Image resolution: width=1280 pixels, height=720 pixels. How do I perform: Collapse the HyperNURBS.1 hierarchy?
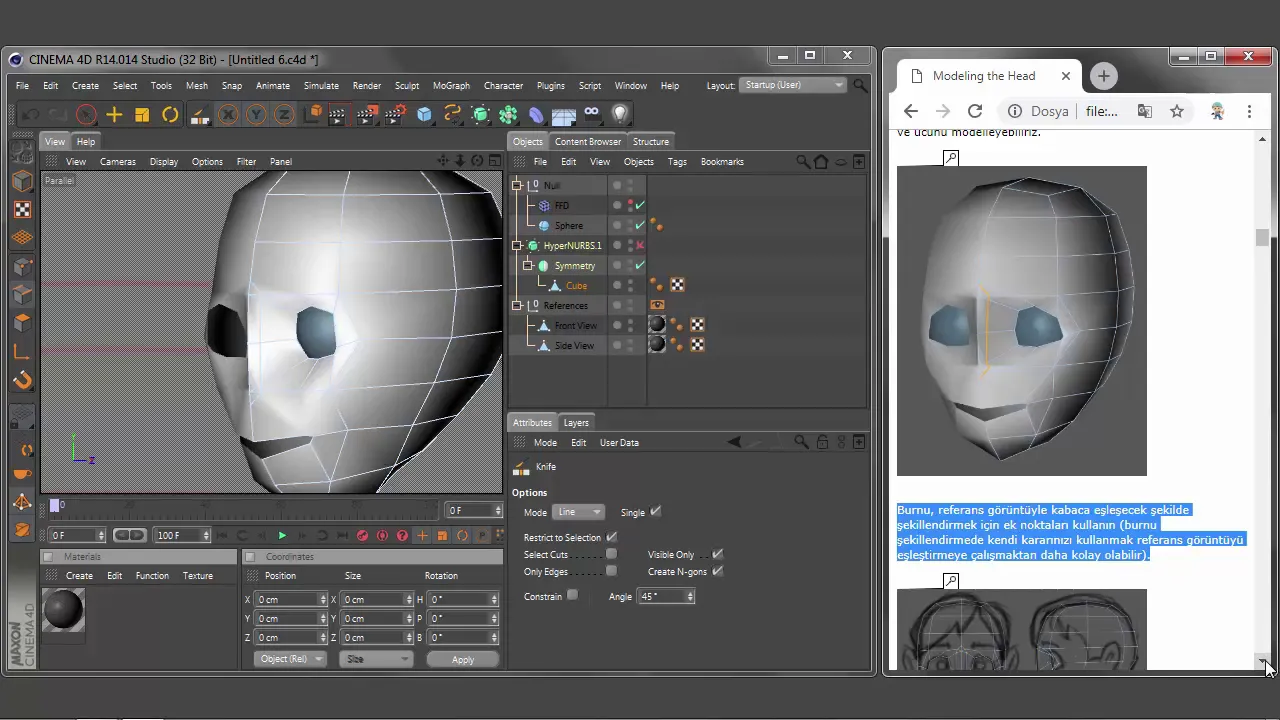(518, 245)
